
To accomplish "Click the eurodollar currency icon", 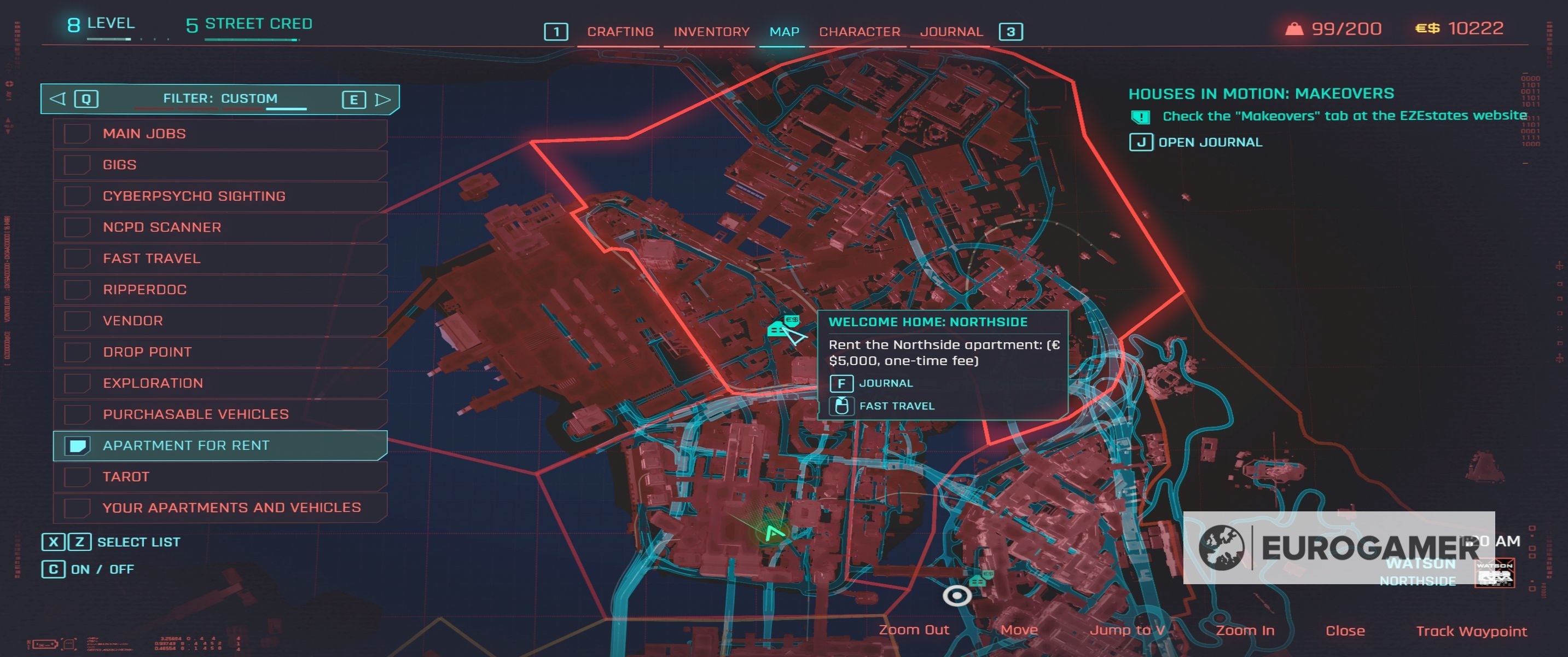I will click(1427, 28).
